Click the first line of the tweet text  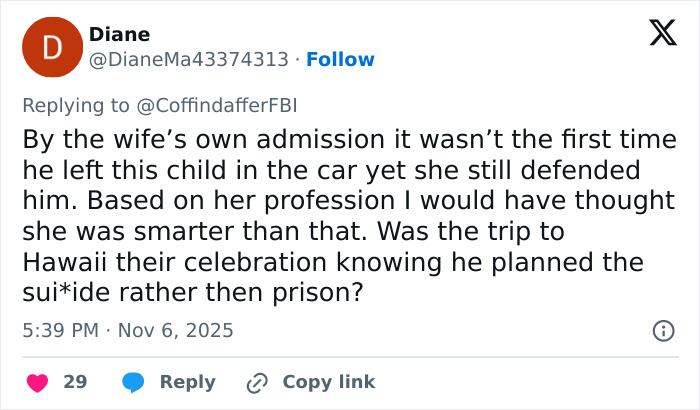(336, 138)
